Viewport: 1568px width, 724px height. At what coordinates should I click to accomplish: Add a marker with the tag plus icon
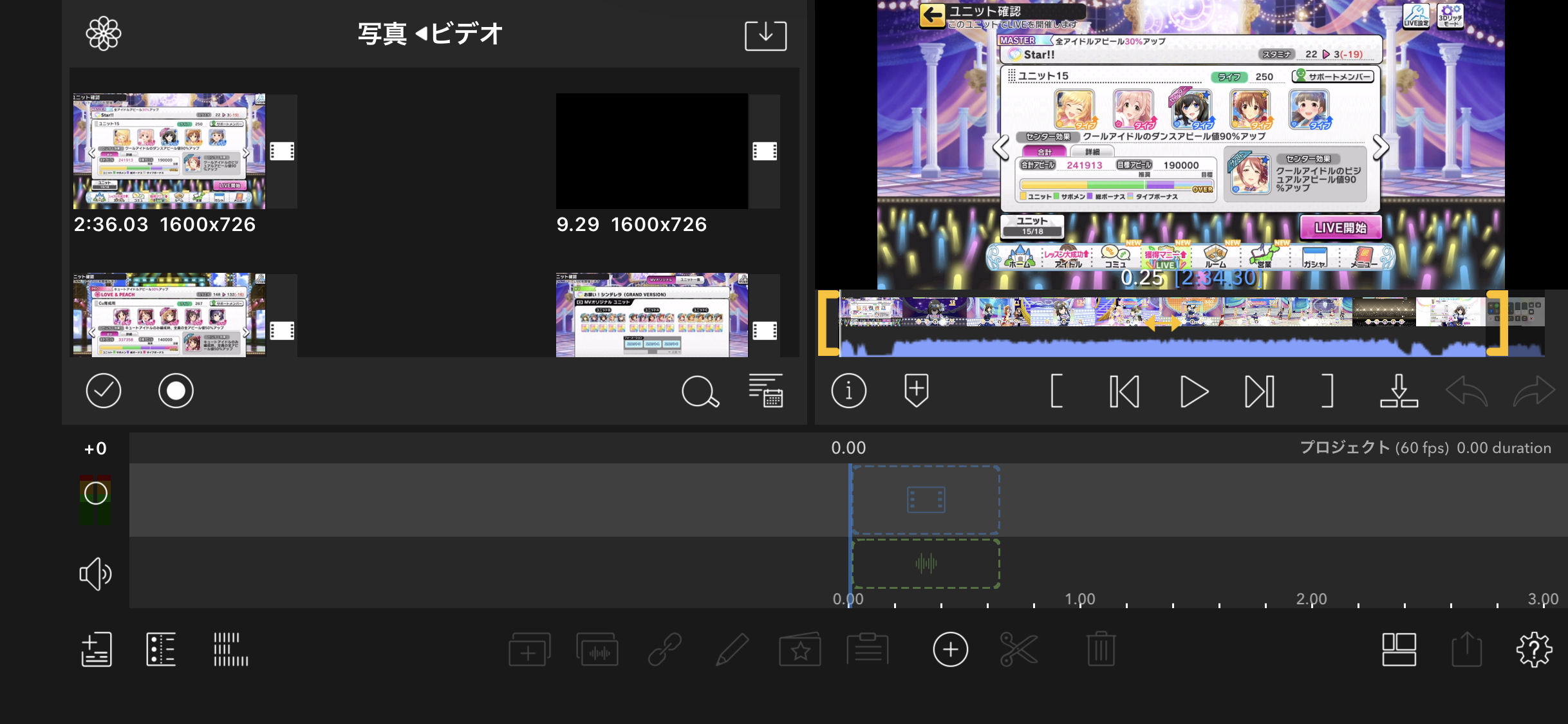917,390
